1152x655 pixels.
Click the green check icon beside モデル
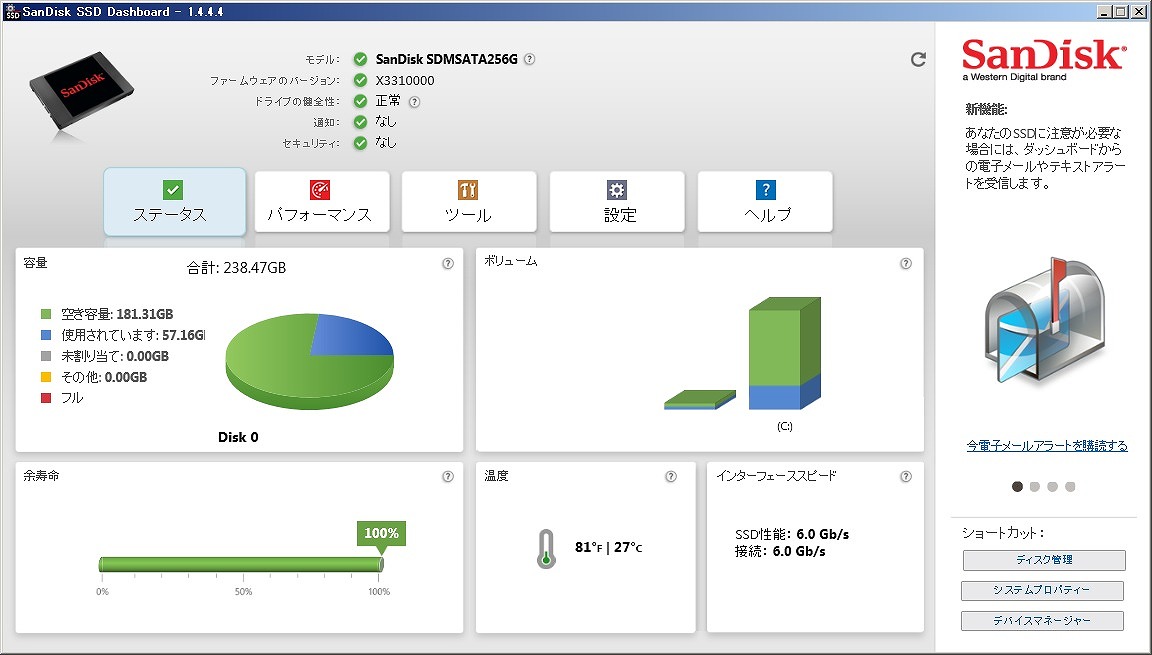pyautogui.click(x=360, y=59)
